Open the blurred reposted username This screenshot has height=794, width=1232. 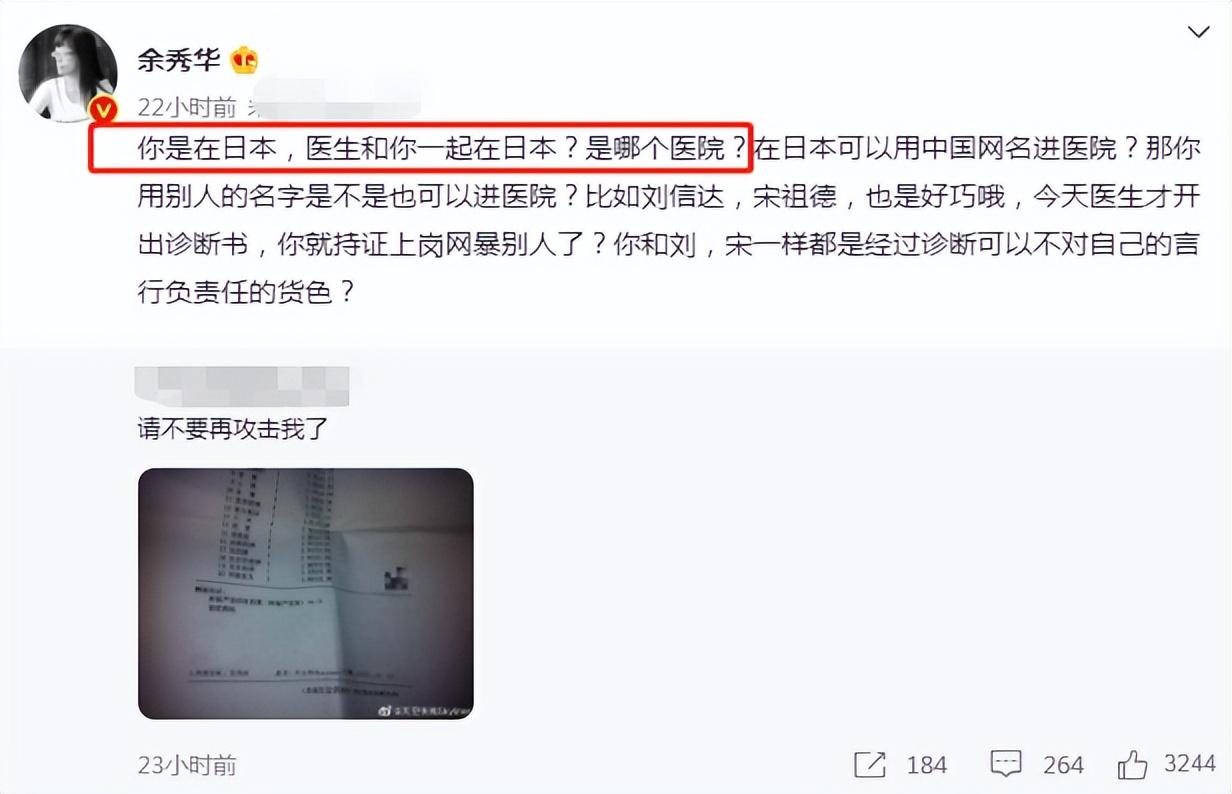pyautogui.click(x=242, y=387)
